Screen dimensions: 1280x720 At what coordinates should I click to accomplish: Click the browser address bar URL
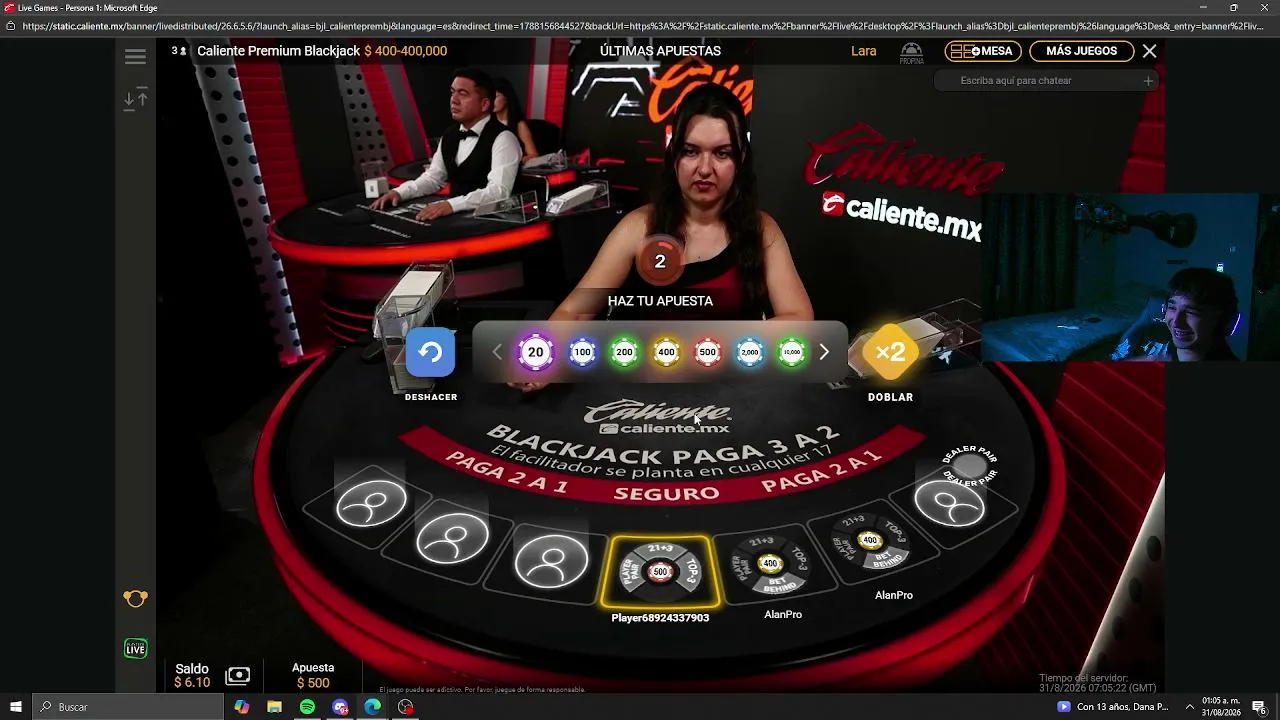point(640,26)
